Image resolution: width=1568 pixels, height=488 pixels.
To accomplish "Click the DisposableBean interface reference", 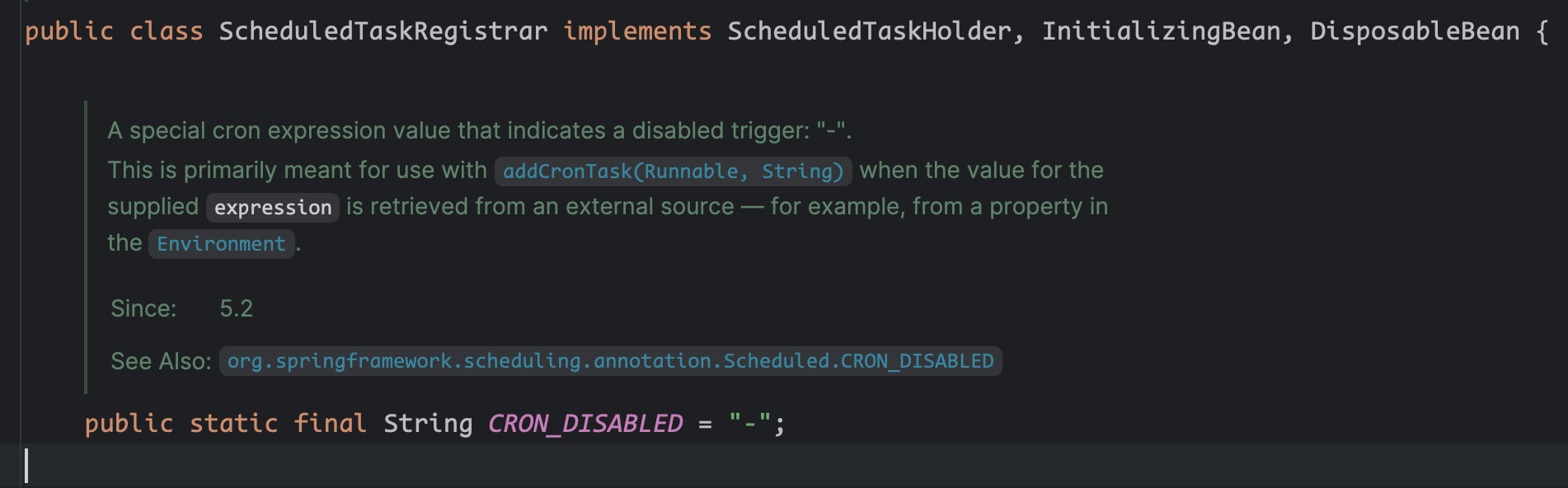I will (x=1414, y=31).
